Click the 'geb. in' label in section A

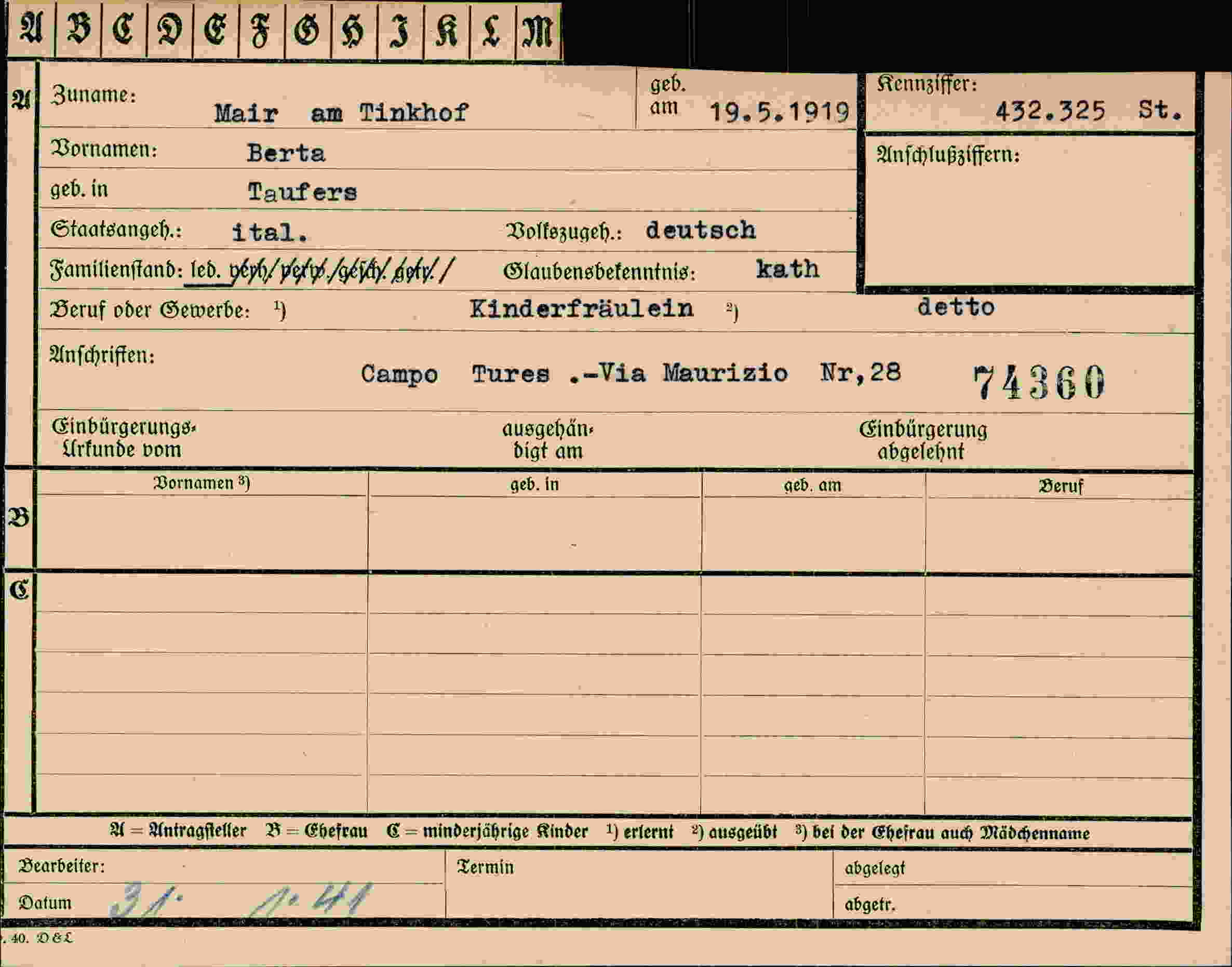(x=79, y=189)
